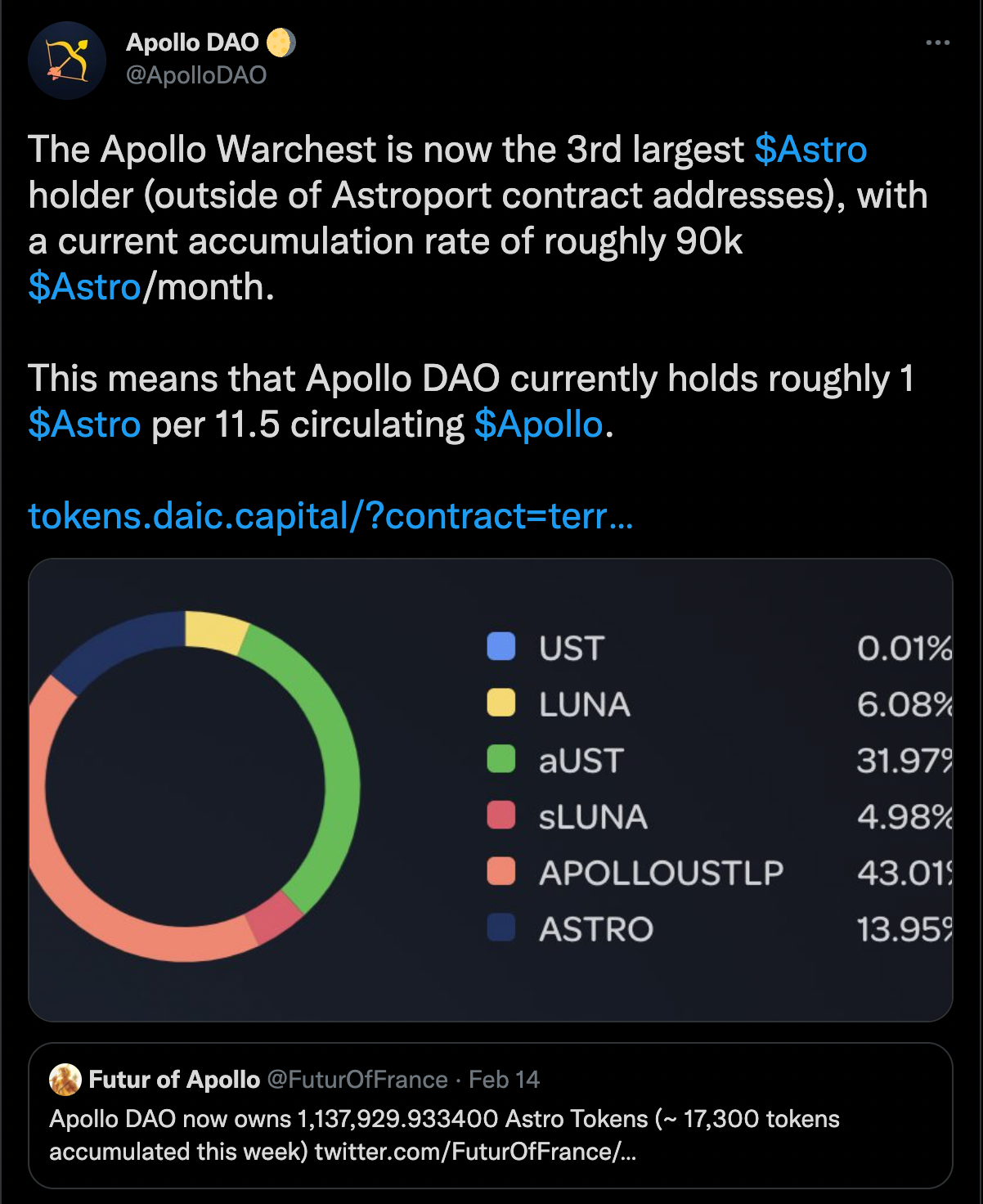Open the Apollo DAO profile avatar
This screenshot has width=983, height=1204.
[x=66, y=61]
